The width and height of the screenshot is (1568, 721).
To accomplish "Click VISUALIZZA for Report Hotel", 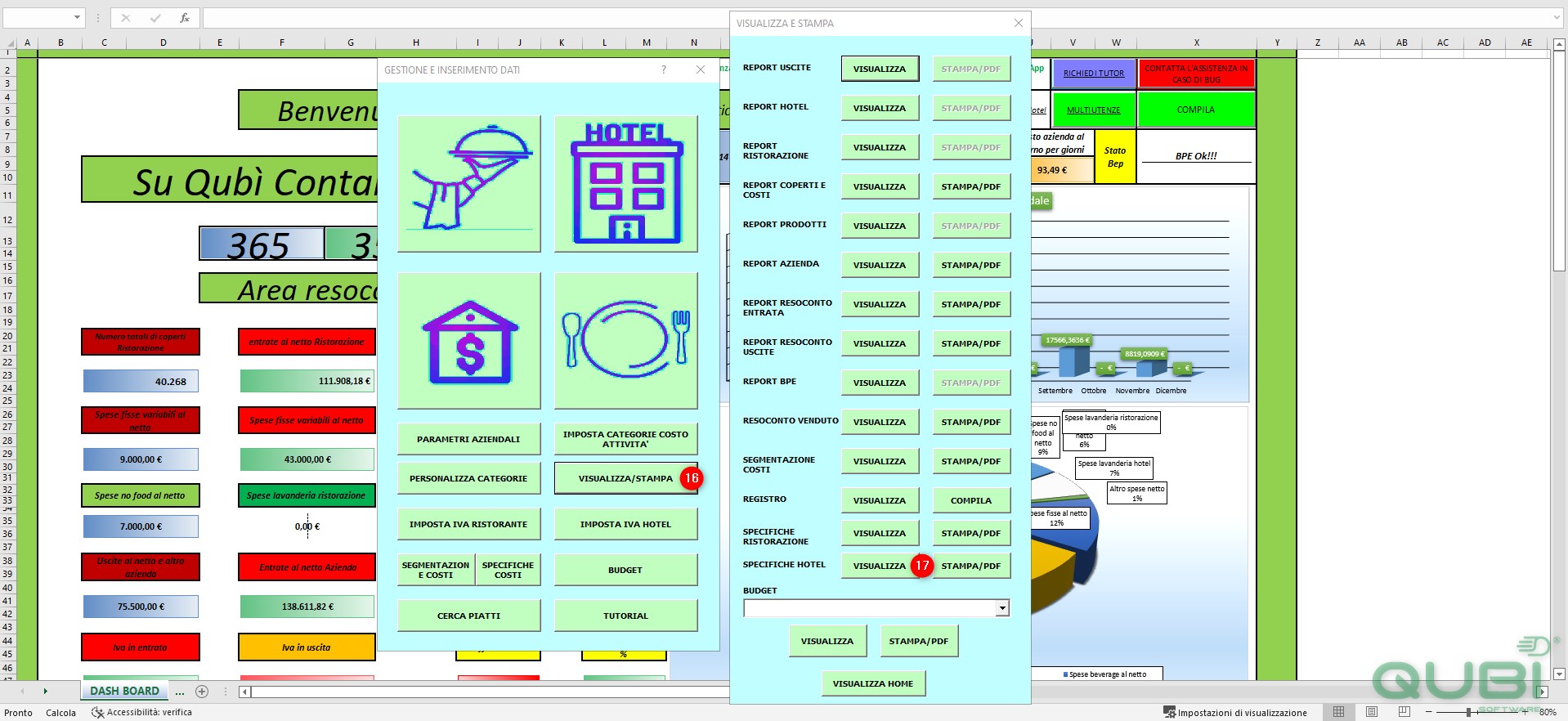I will pyautogui.click(x=880, y=108).
